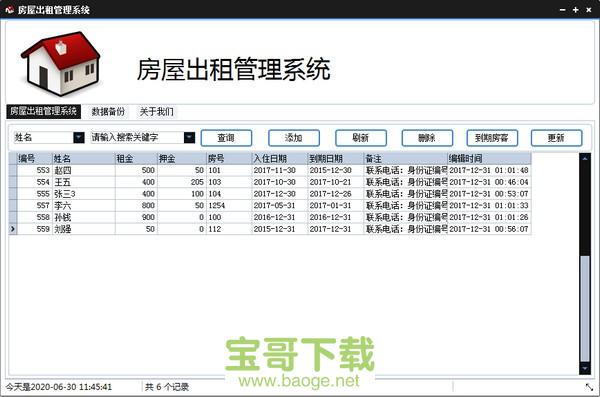
Task: Sort by the 押金 column header
Action: [182, 158]
